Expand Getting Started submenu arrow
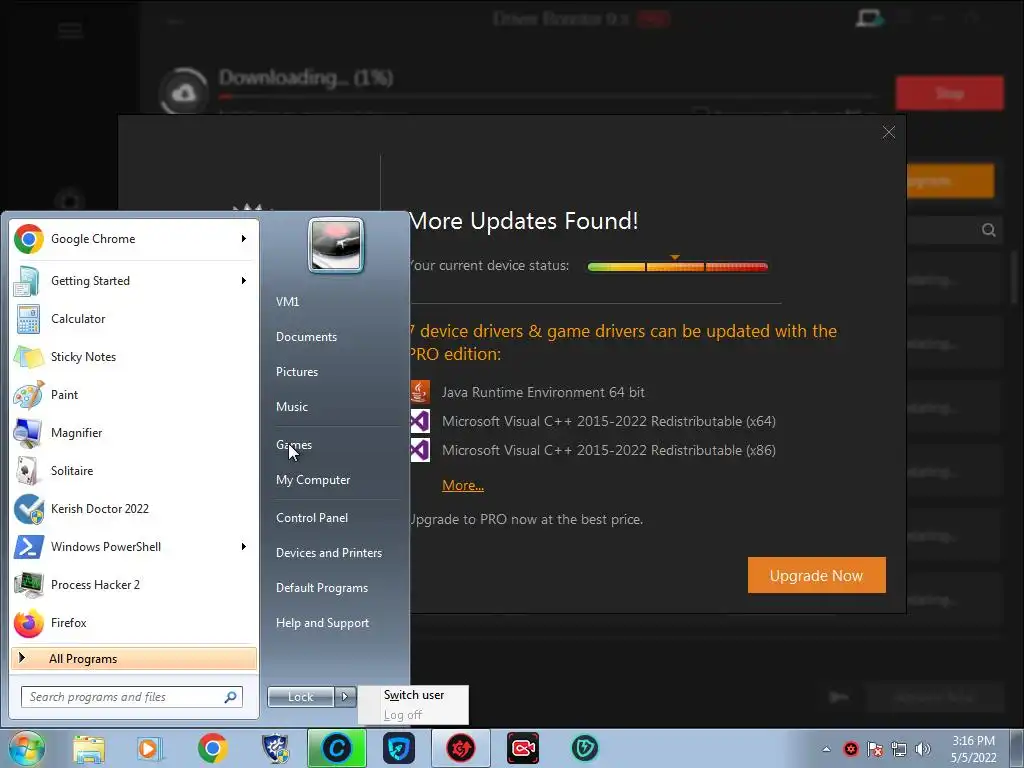The width and height of the screenshot is (1024, 768). (244, 281)
